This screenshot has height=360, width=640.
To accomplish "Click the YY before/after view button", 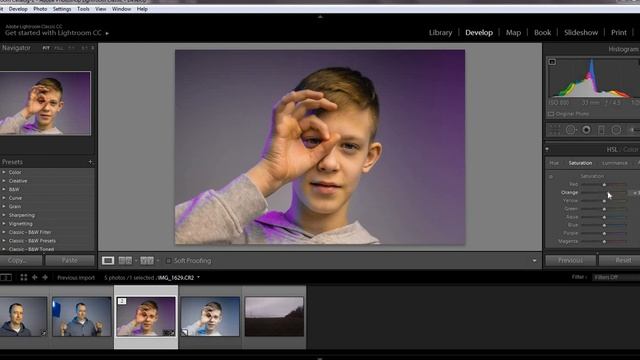I will 147,260.
